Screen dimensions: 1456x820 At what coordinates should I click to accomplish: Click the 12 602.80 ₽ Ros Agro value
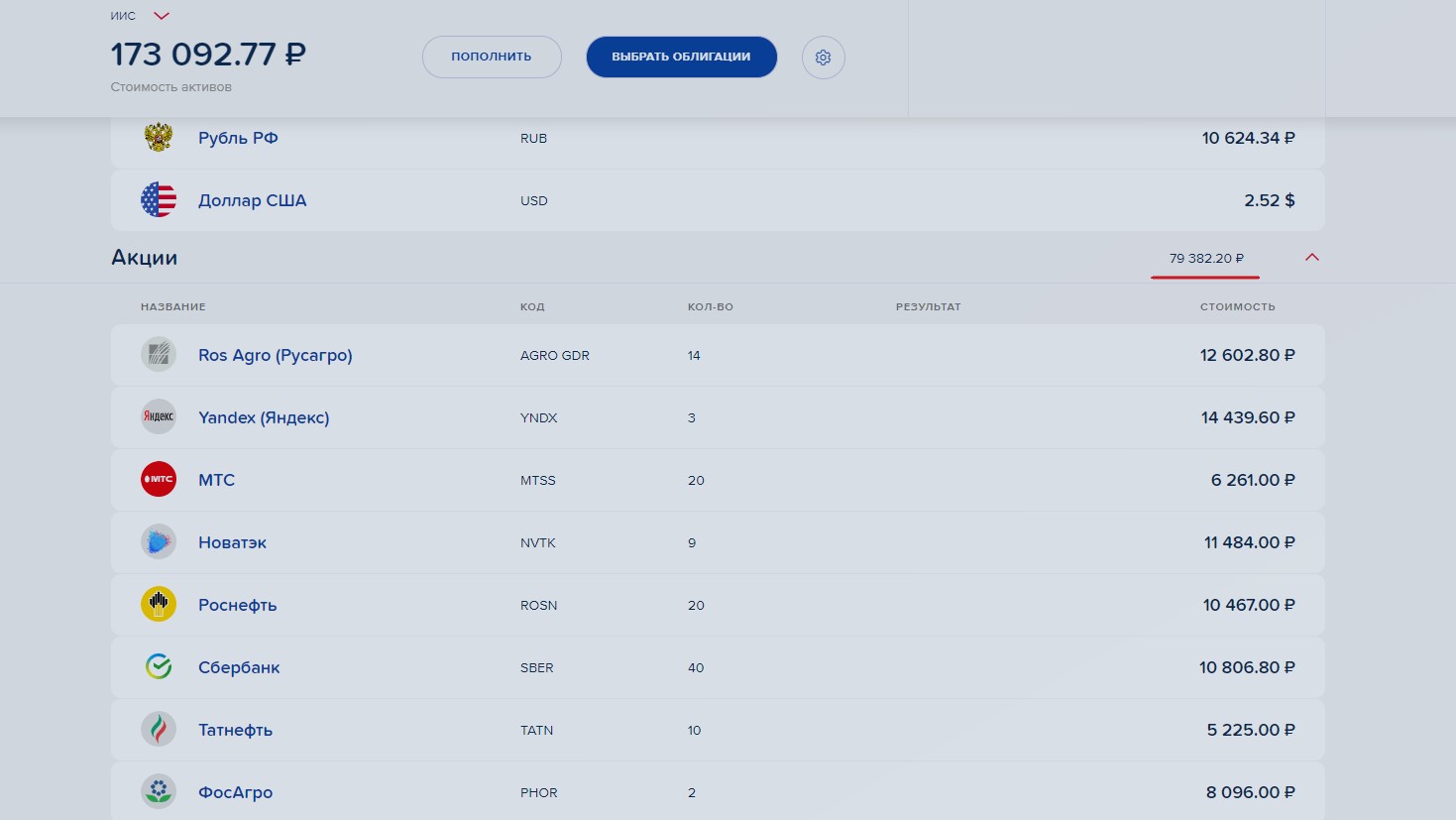pyautogui.click(x=1248, y=355)
